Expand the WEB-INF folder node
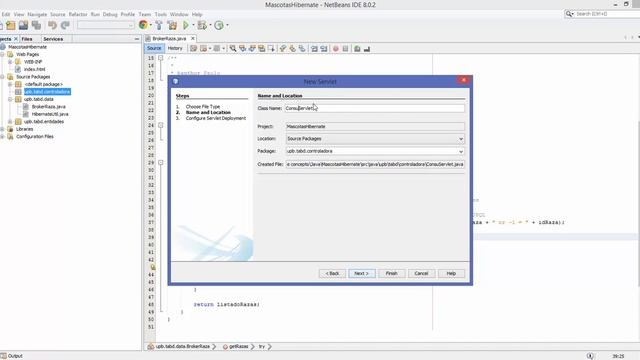 [x=10, y=62]
